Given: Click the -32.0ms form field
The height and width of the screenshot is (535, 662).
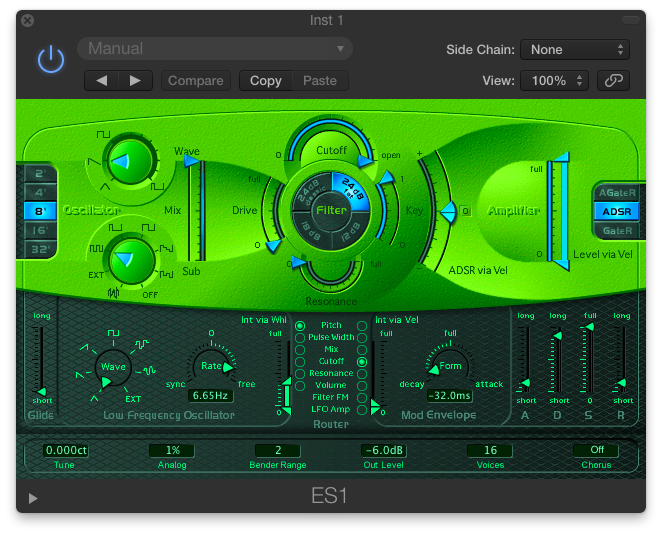Looking at the screenshot, I should 450,395.
